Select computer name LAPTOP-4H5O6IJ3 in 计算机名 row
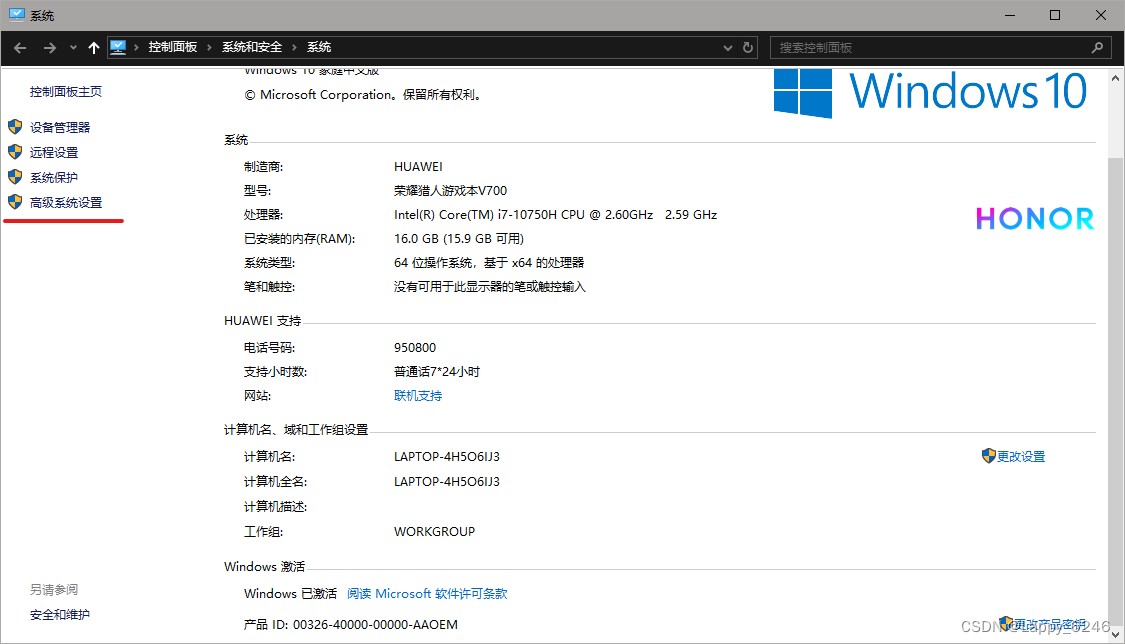Screen dimensions: 1125x644 tap(447, 457)
